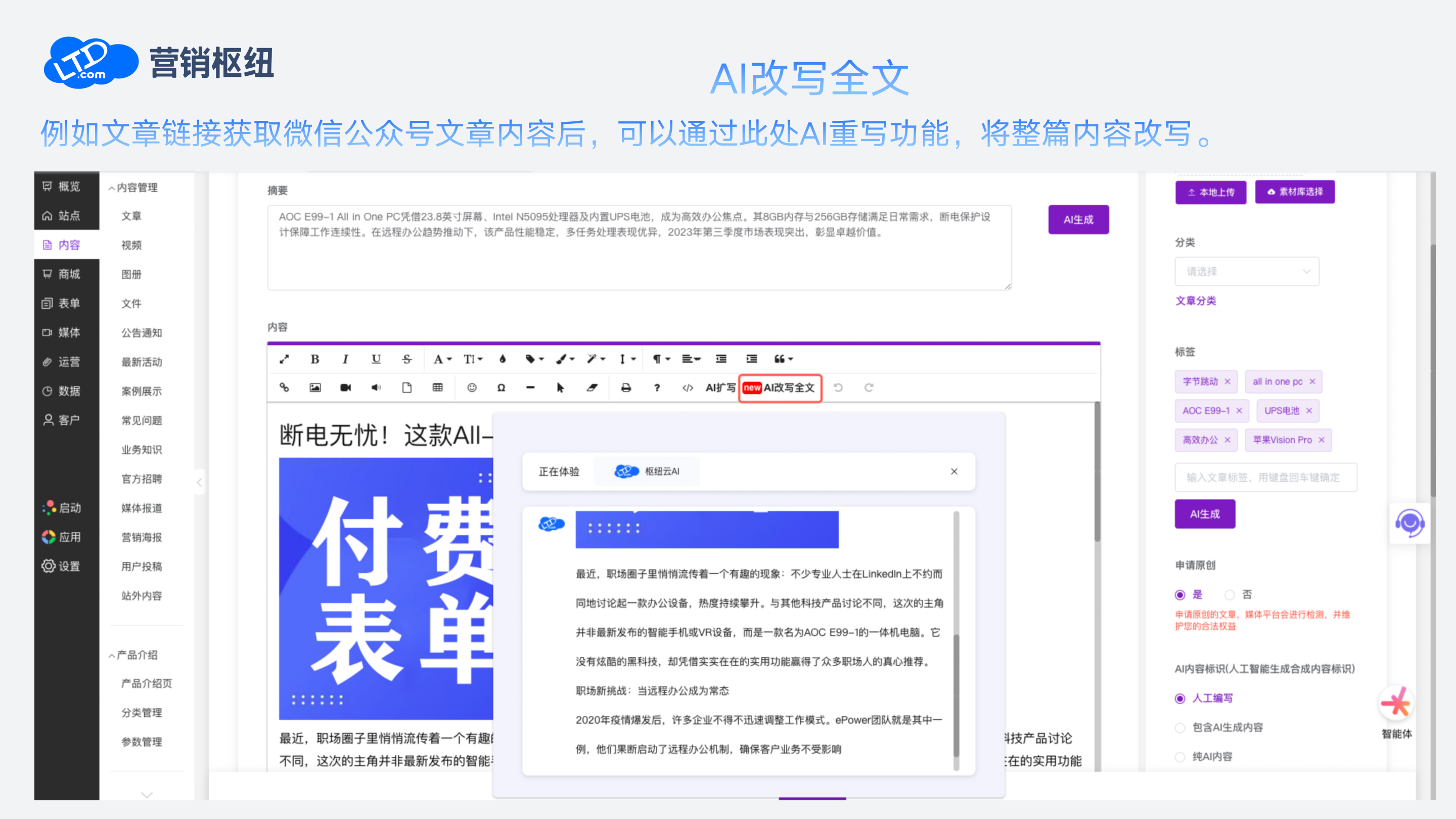Viewport: 1456px width, 819px height.
Task: Open the font size dropdown
Action: [x=473, y=359]
